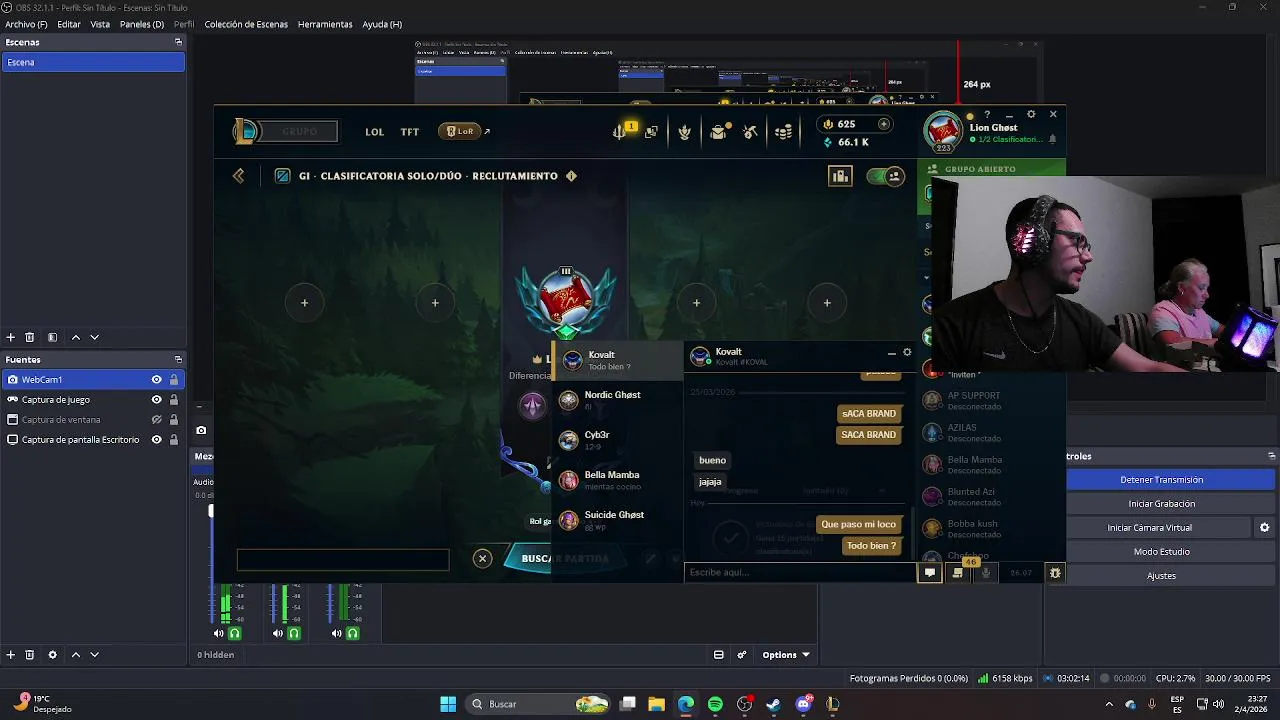Expand mixer Options dropdown

click(x=786, y=655)
